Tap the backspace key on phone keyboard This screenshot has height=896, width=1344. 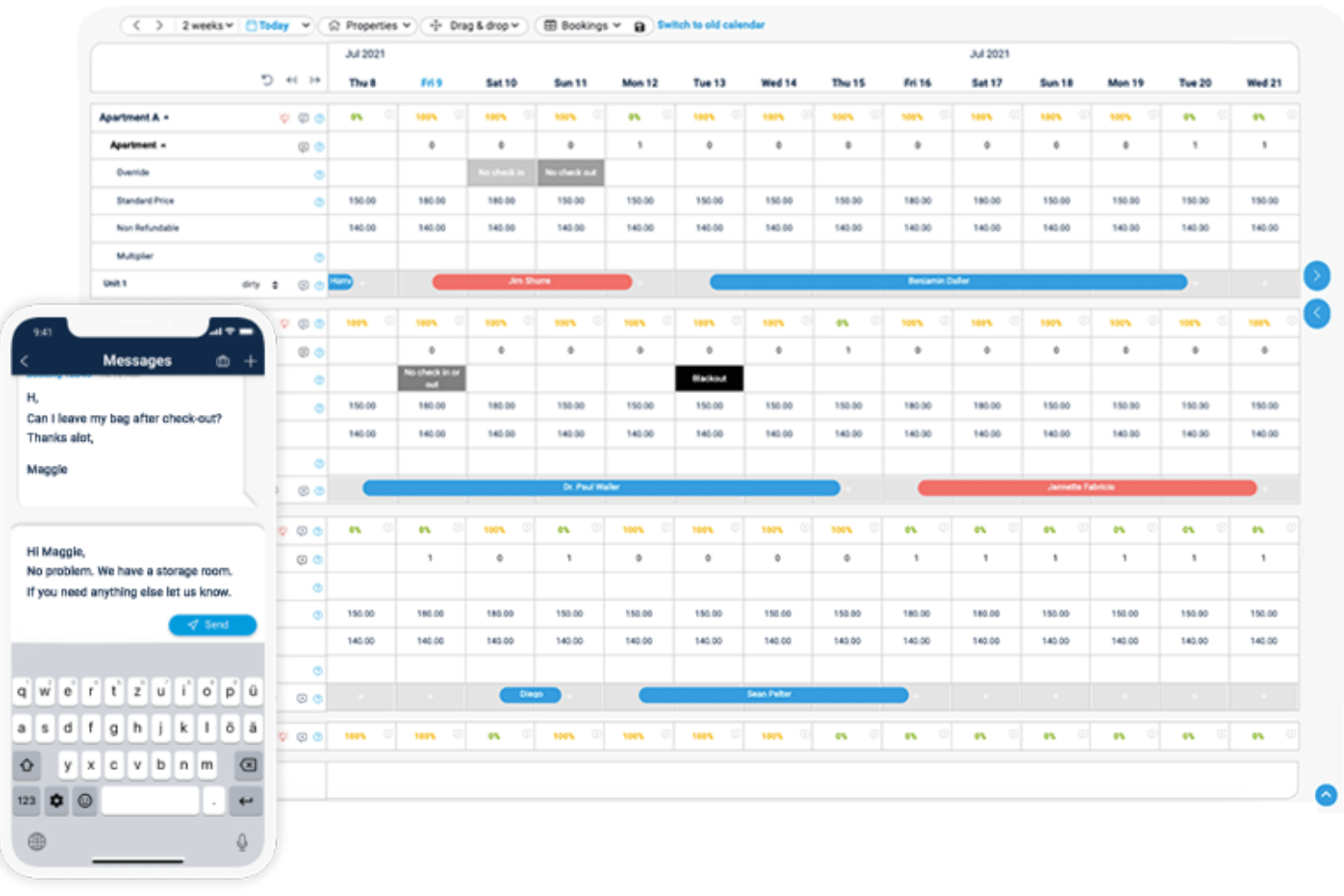(x=247, y=765)
